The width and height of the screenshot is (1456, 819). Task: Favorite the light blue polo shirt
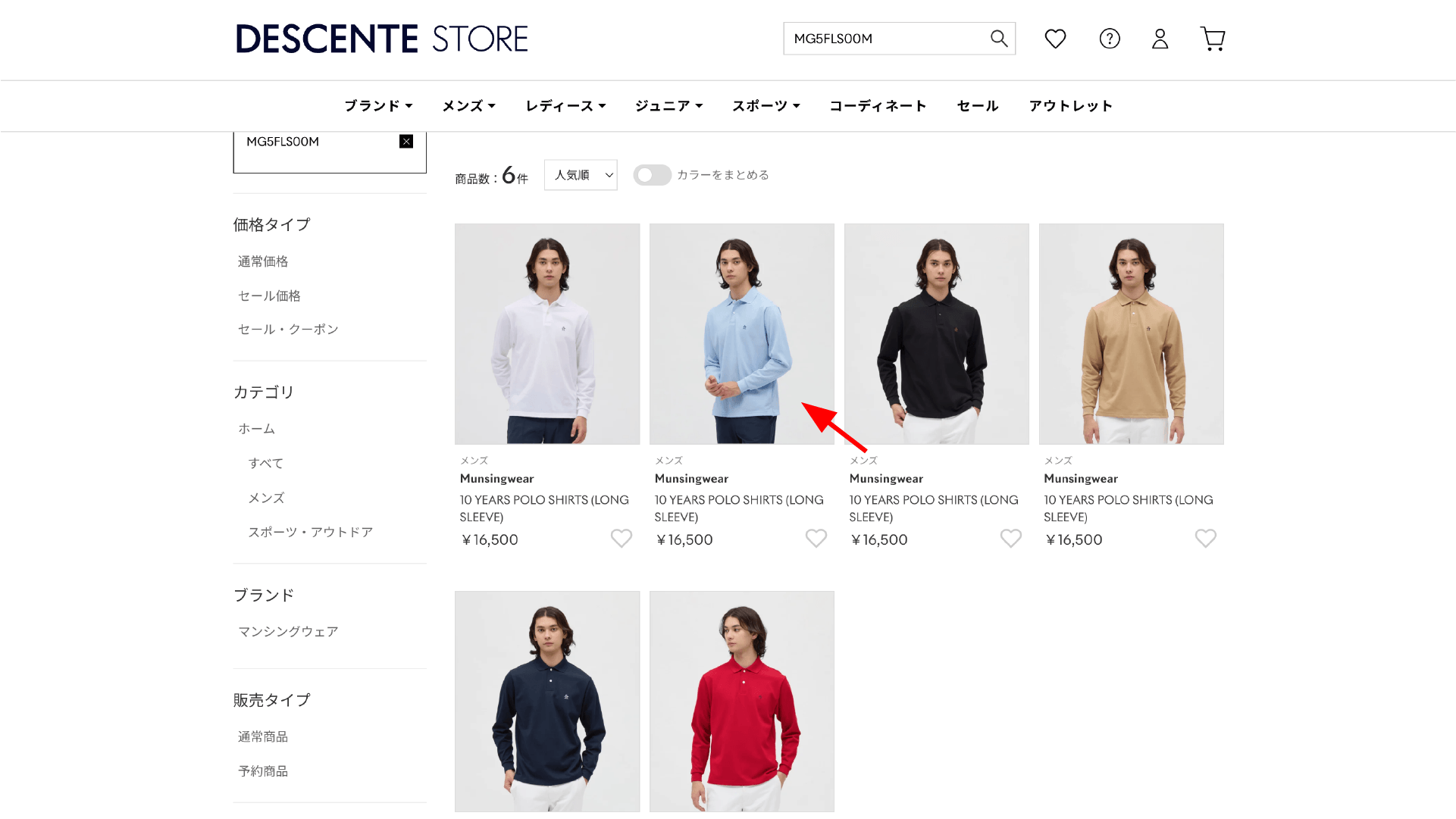tap(816, 538)
